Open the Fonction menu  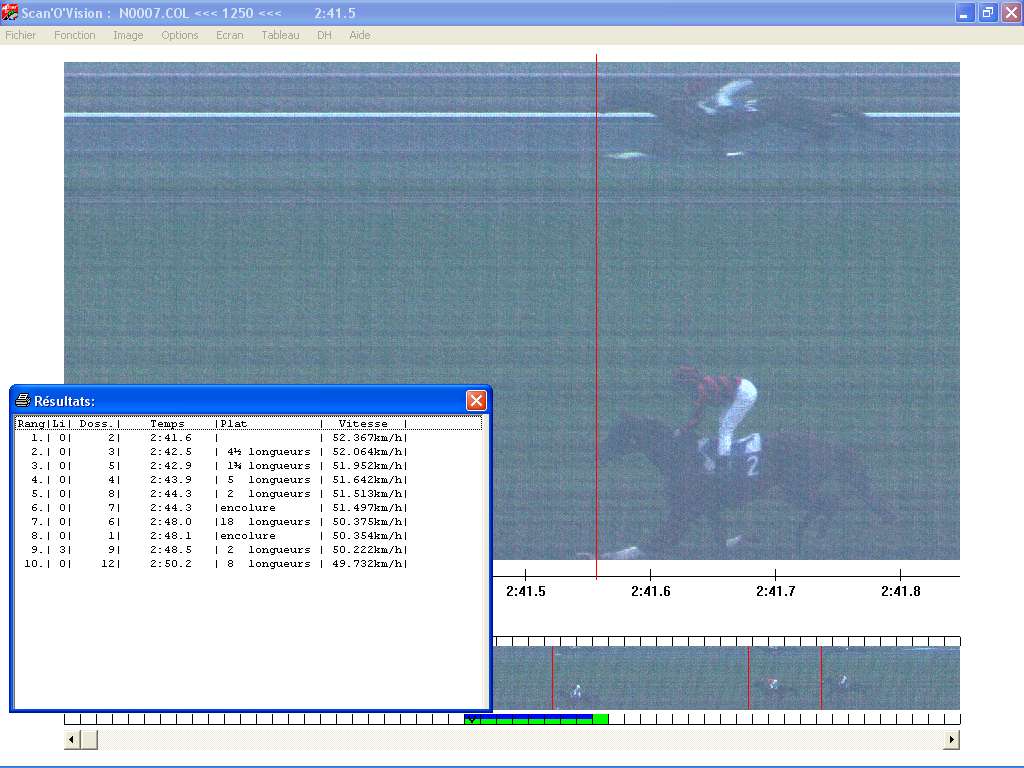pos(74,35)
